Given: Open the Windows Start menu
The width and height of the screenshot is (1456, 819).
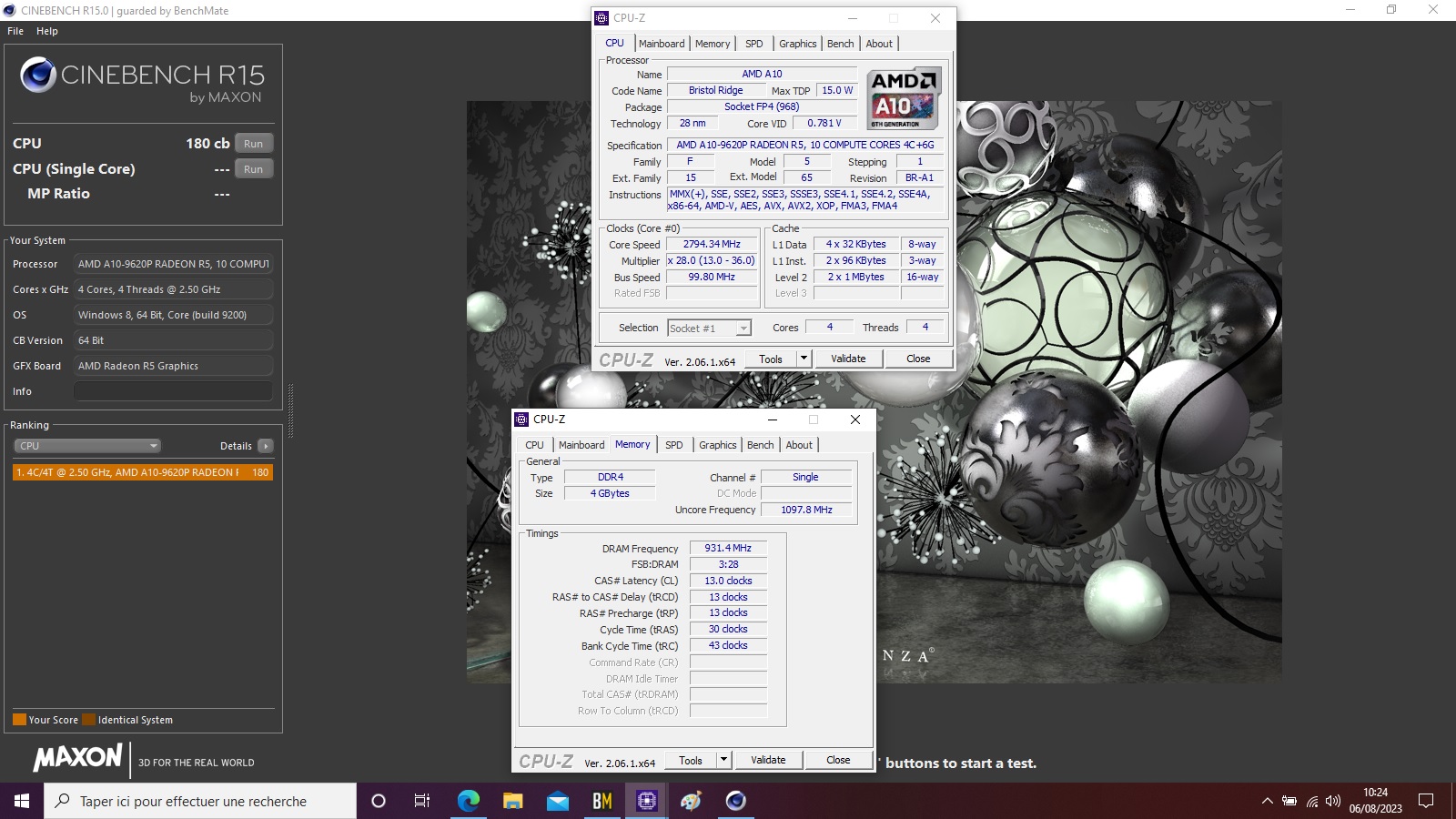Looking at the screenshot, I should coord(22,801).
